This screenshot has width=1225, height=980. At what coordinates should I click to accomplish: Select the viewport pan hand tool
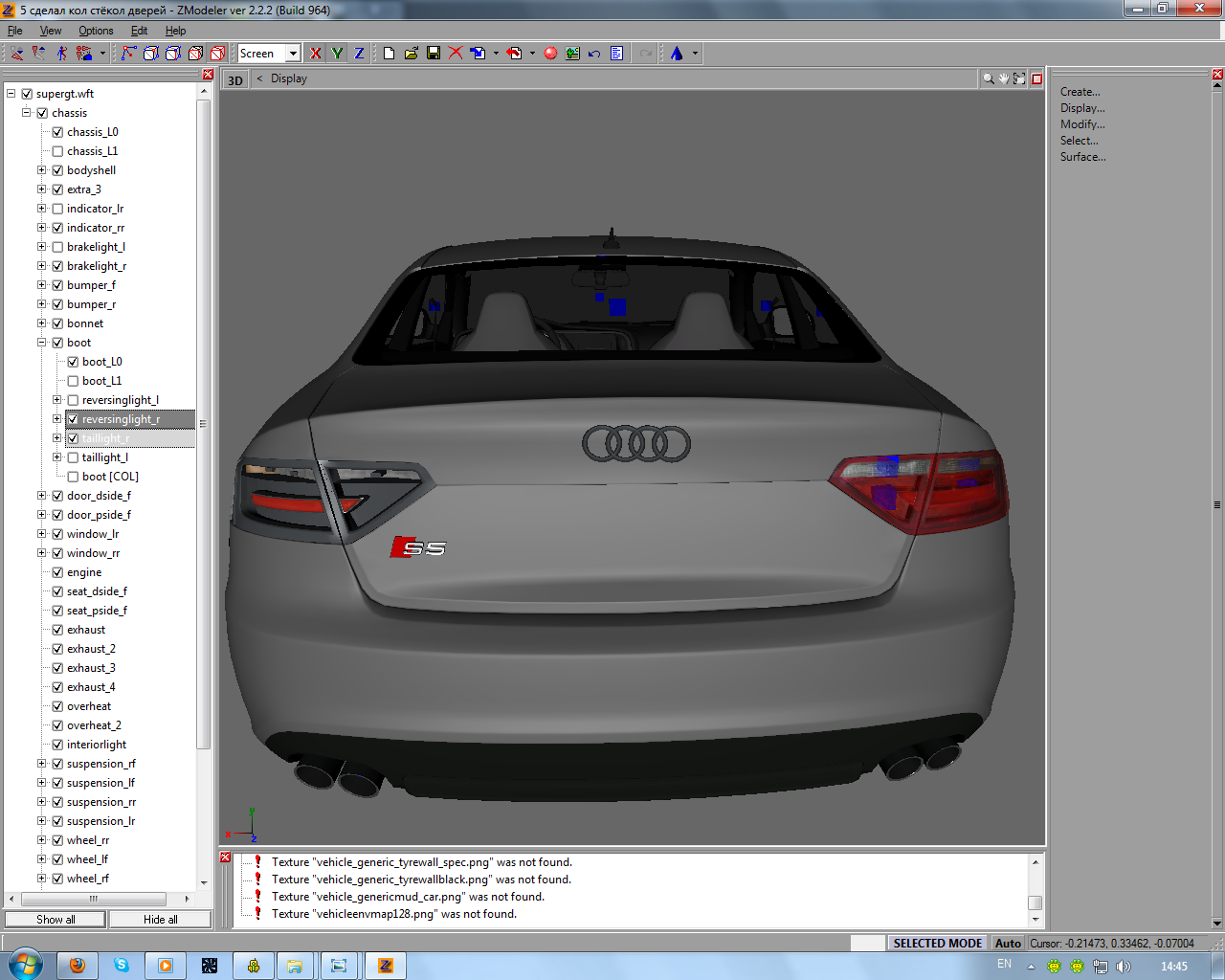pos(1003,78)
